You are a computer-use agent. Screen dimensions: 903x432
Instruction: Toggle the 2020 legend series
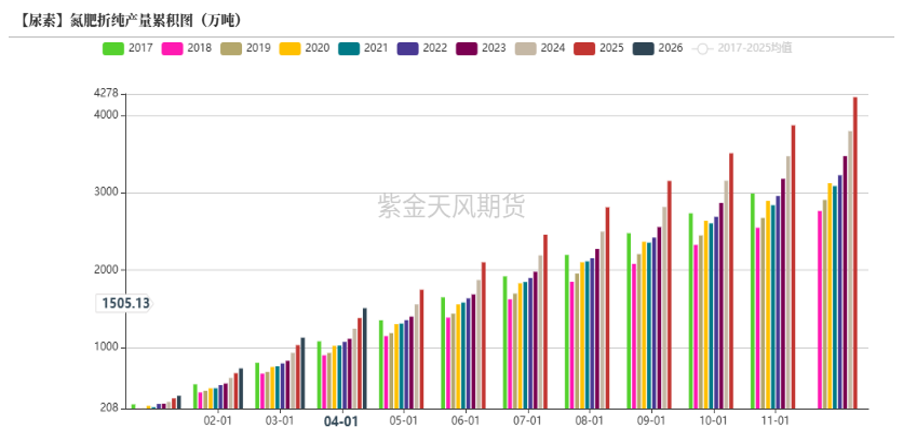pyautogui.click(x=304, y=48)
